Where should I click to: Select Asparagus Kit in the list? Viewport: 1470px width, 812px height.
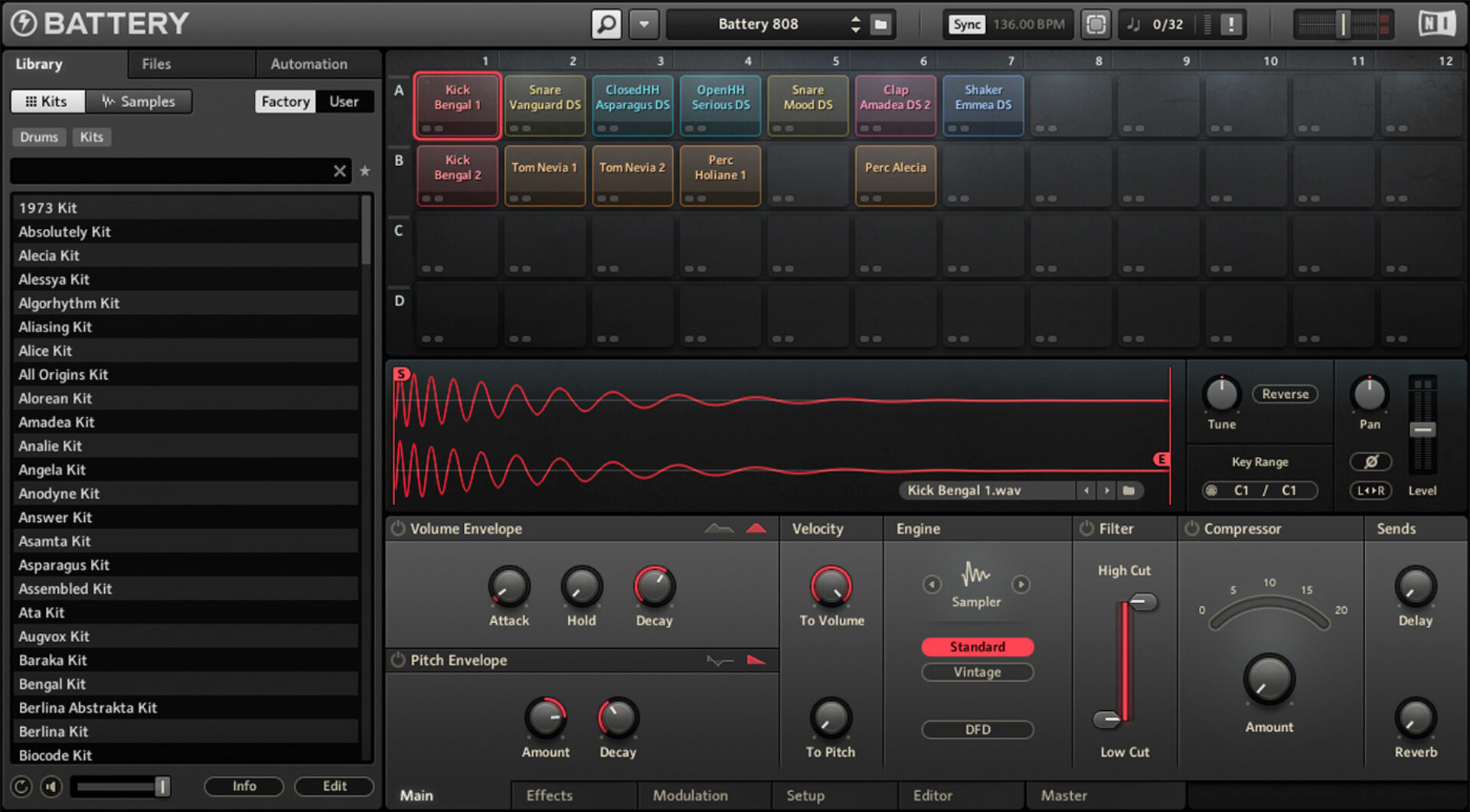[x=186, y=565]
